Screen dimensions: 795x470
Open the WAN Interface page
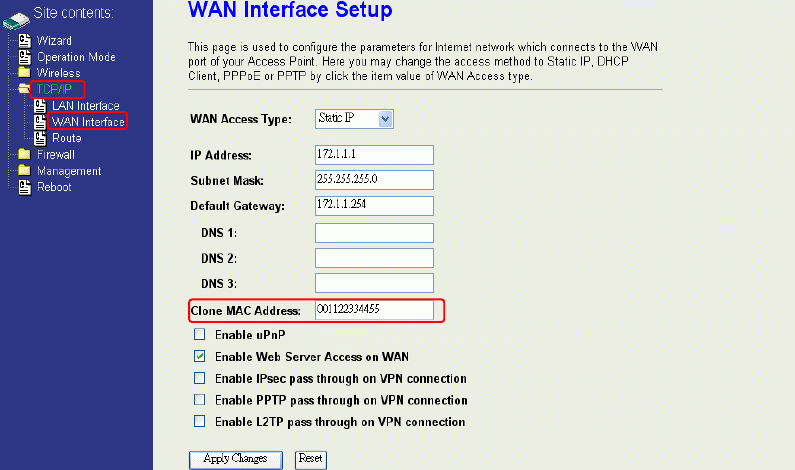pos(88,122)
